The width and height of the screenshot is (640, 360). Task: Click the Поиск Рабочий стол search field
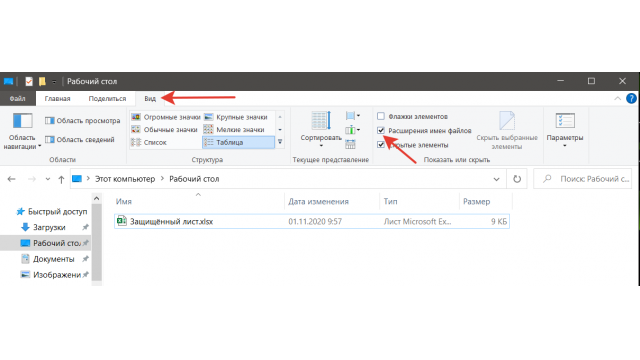582,179
